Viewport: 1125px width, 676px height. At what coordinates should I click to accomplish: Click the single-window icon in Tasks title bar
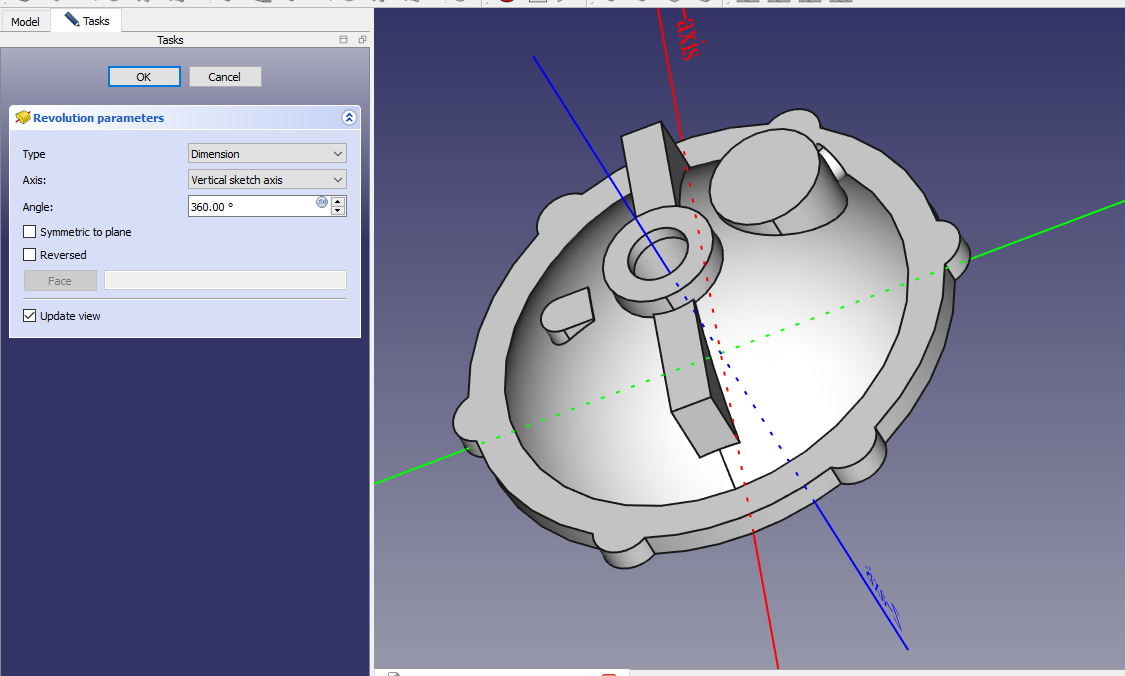click(344, 40)
